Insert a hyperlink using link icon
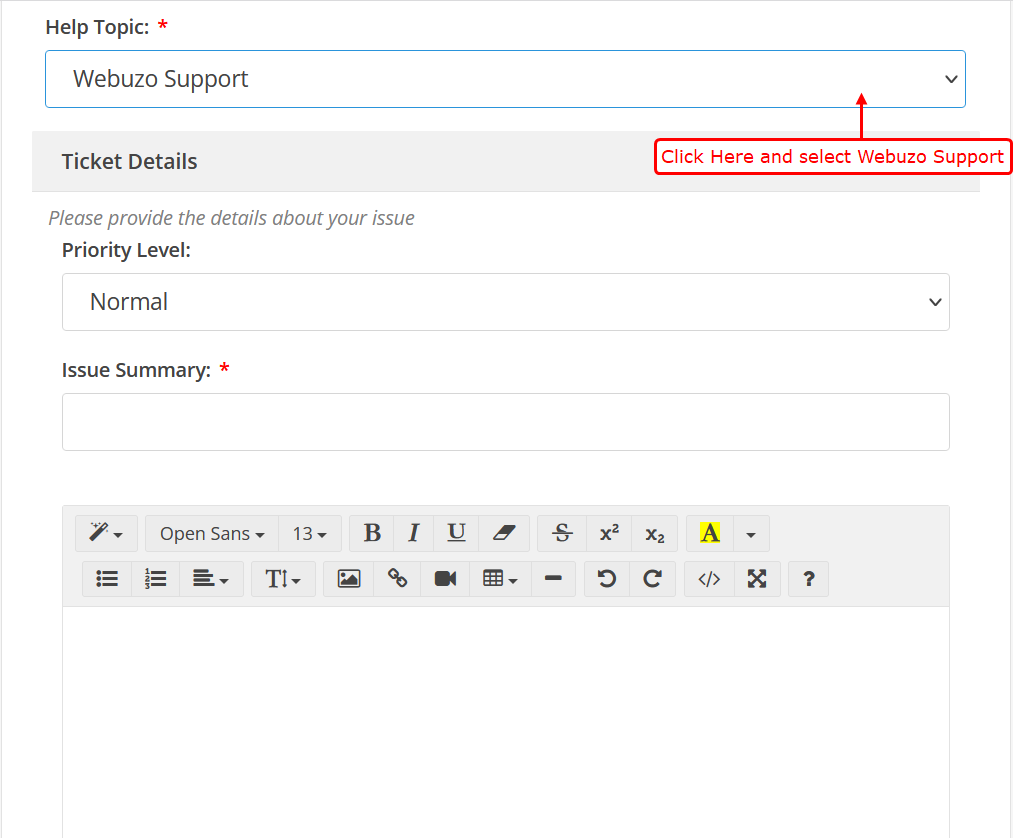The image size is (1013, 838). 397,579
